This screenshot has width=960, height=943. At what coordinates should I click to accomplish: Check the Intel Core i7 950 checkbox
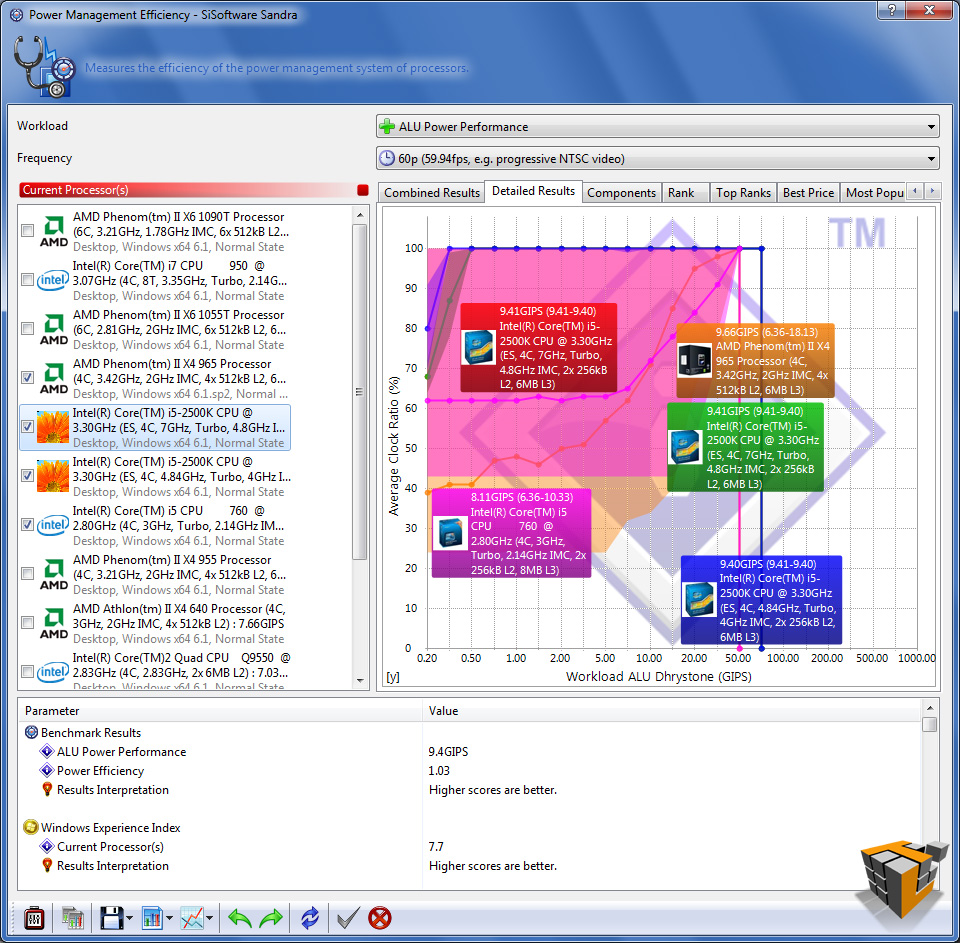[28, 280]
